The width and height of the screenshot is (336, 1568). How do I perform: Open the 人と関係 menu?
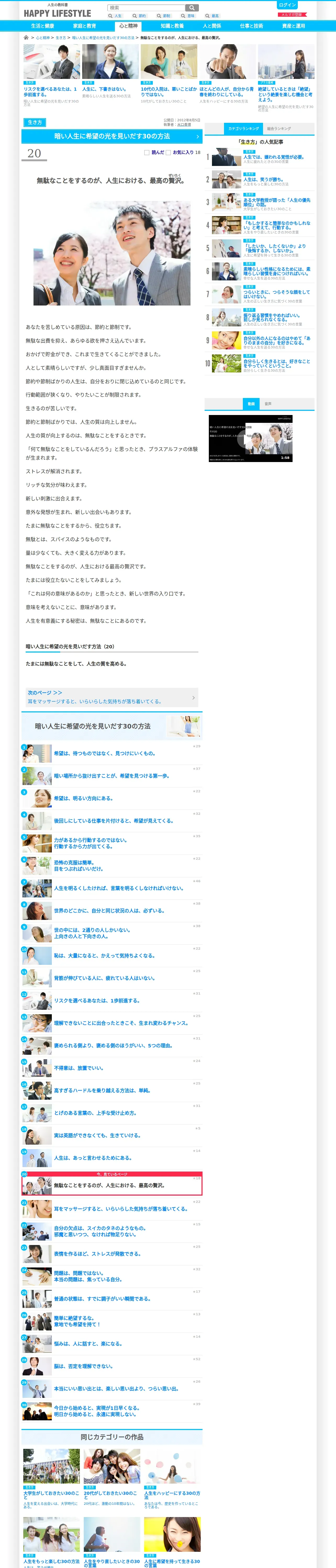click(x=212, y=26)
